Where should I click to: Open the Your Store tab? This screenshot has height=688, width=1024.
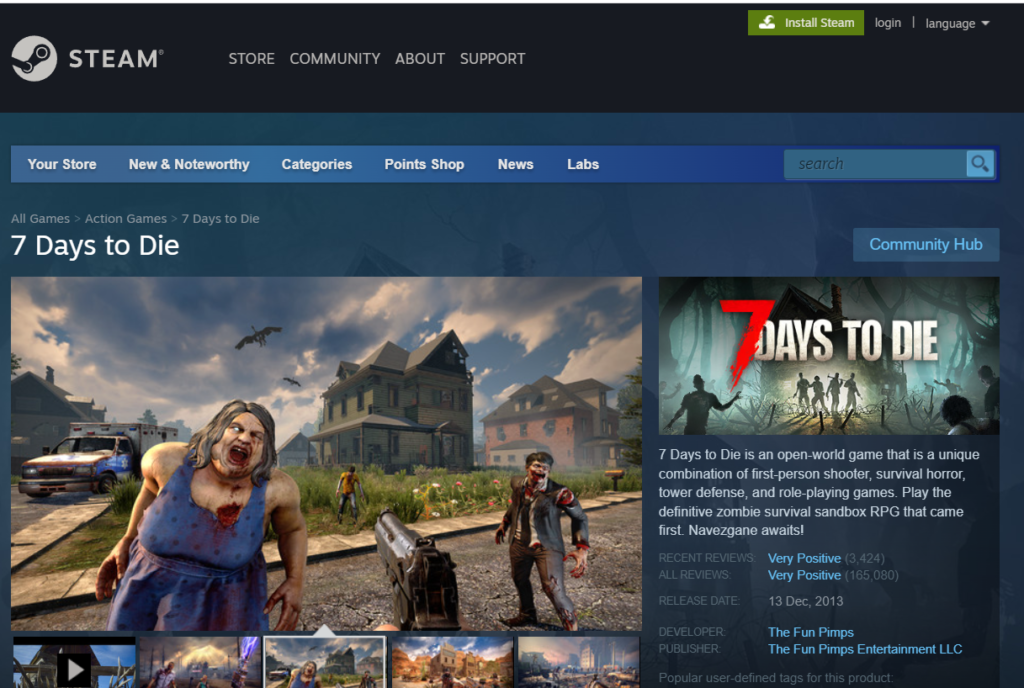pos(62,164)
